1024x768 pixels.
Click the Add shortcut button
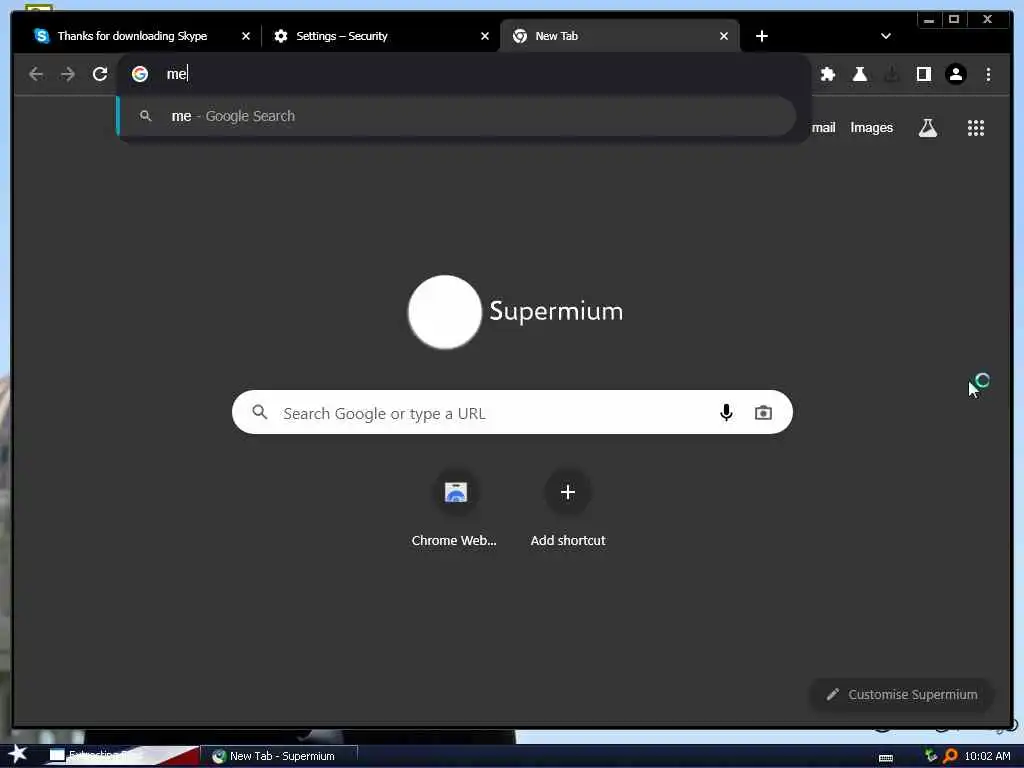pyautogui.click(x=568, y=509)
